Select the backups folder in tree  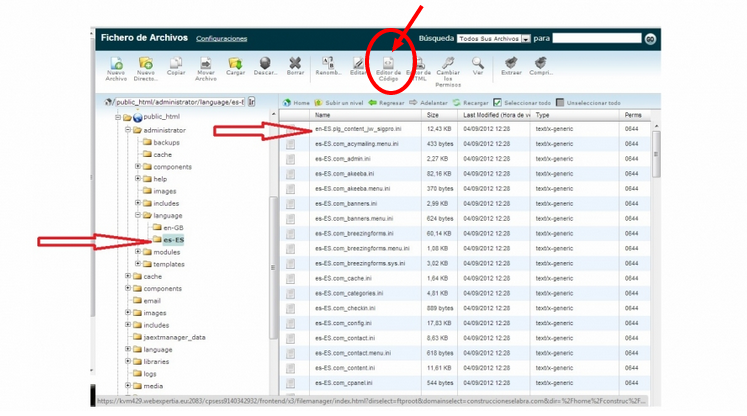click(x=166, y=142)
